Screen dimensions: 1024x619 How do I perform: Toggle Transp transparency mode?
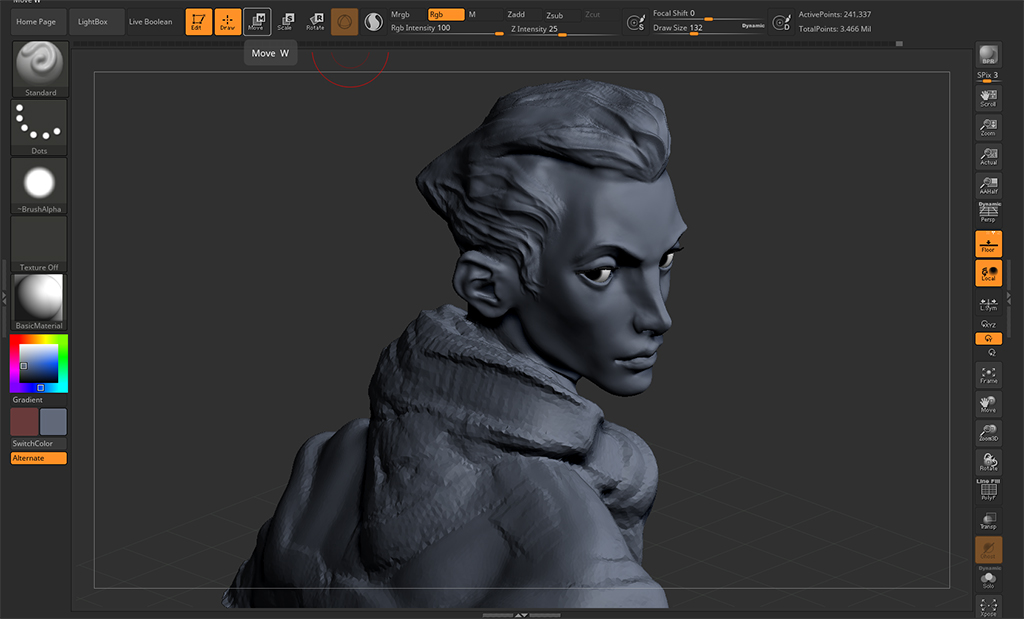[988, 520]
